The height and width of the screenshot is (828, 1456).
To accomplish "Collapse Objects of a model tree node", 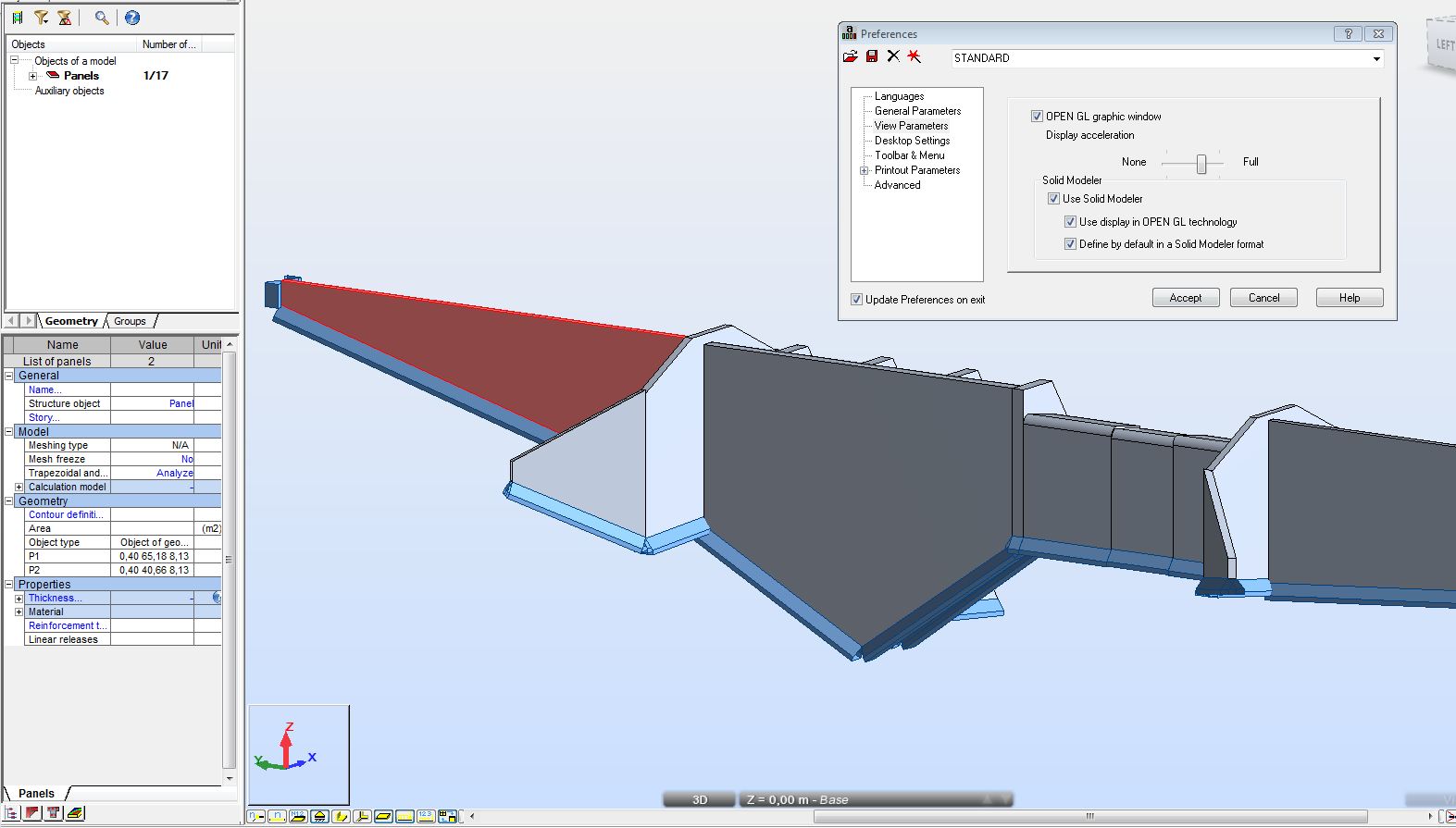I will click(x=15, y=61).
